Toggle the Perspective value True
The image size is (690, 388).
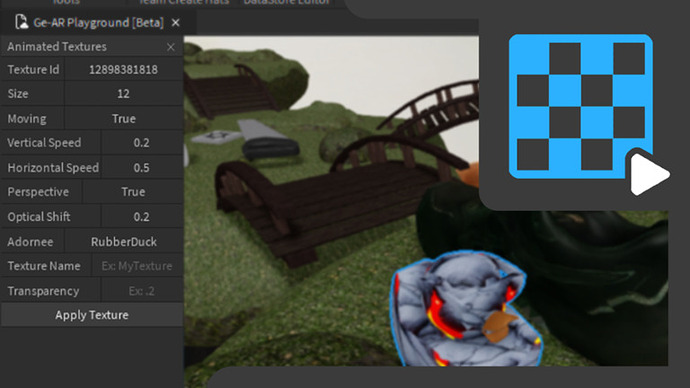pos(133,192)
